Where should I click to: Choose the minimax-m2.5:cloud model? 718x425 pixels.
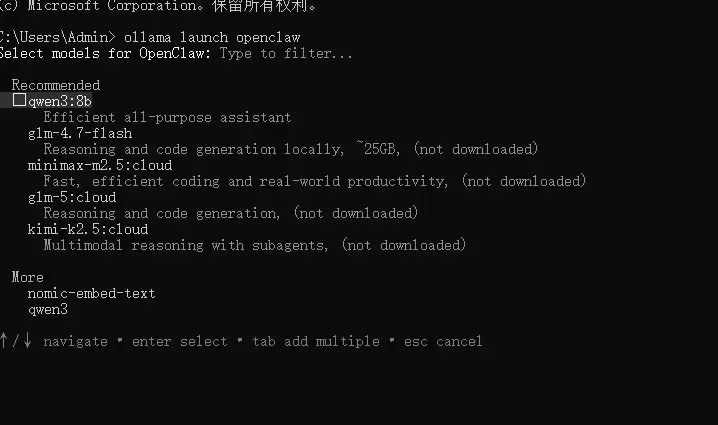(x=99, y=165)
